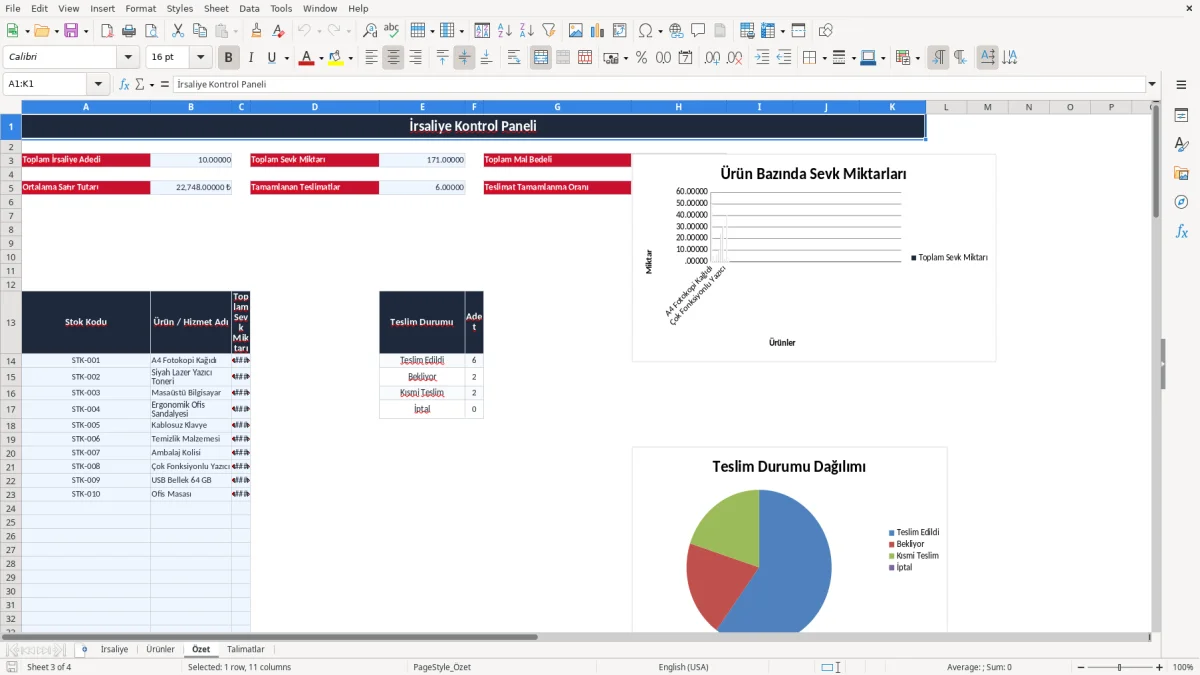Viewport: 1200px width, 675px height.
Task: Toggle Underline formatting
Action: click(x=272, y=58)
